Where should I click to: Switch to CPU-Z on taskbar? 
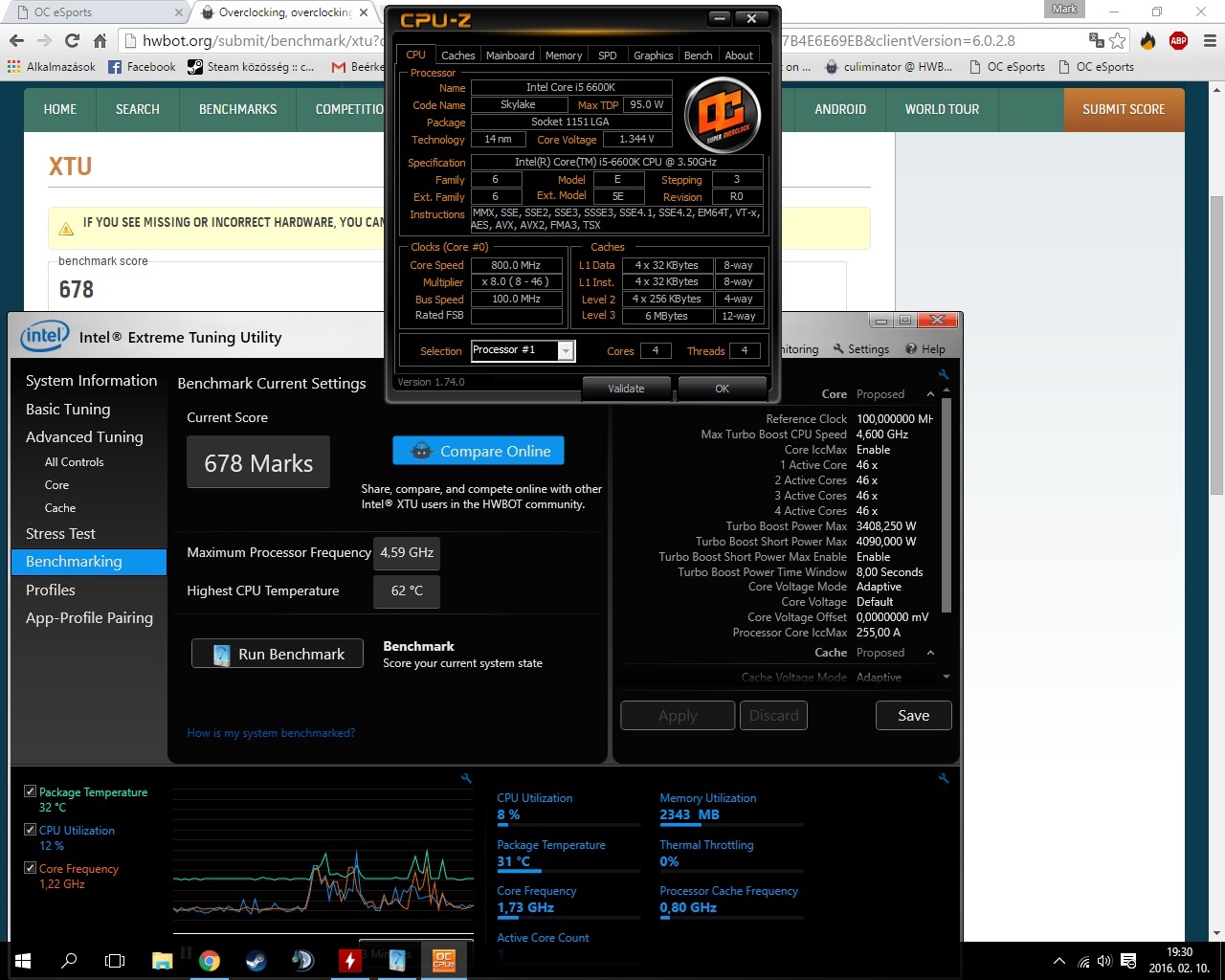[443, 961]
